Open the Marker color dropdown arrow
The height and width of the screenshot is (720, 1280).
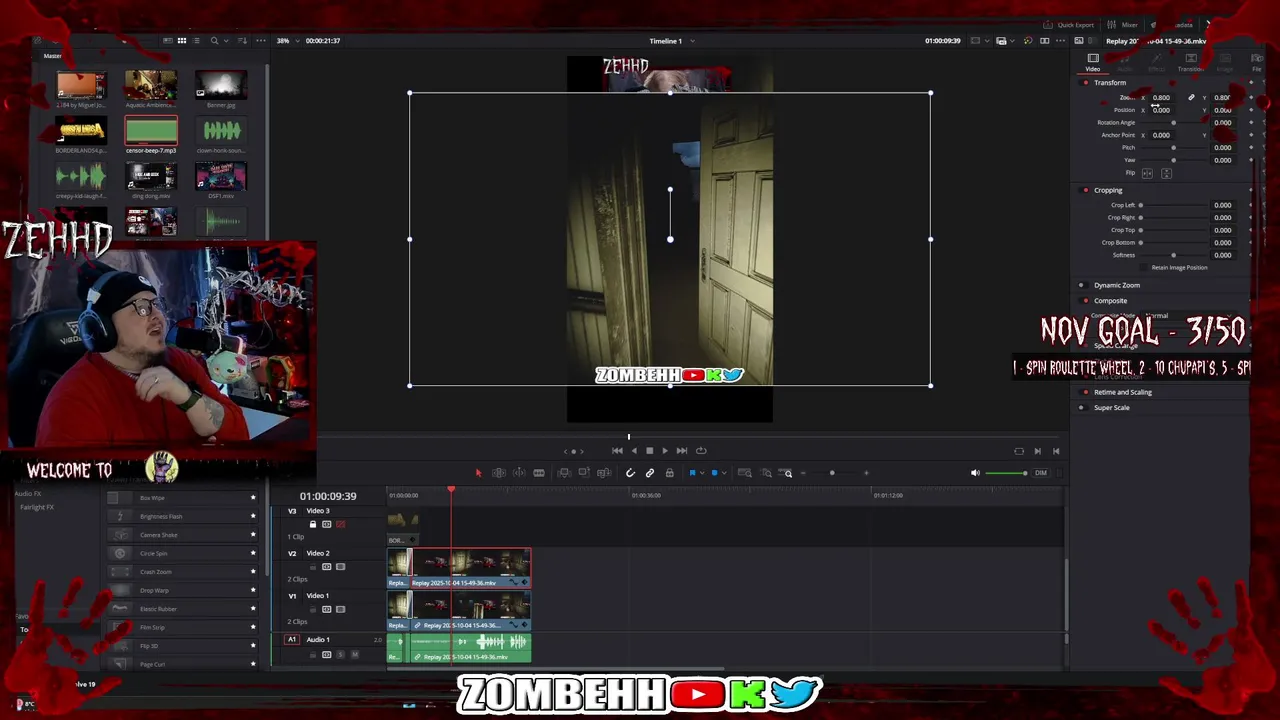click(724, 473)
